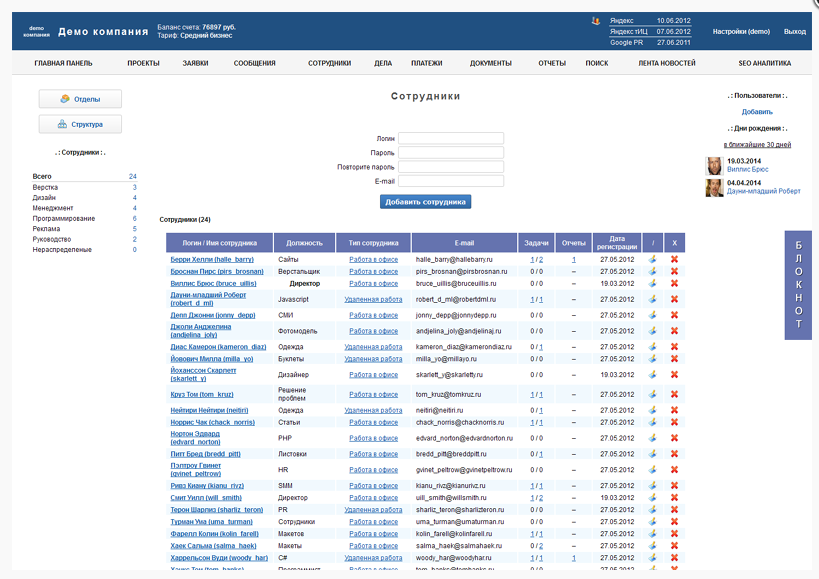Delete Терон Шарлиз row red X
The width and height of the screenshot is (819, 579).
tap(674, 510)
